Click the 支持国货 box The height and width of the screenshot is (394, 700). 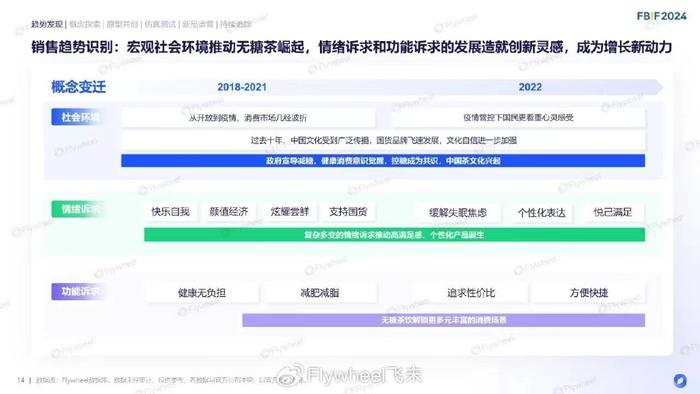(x=348, y=212)
